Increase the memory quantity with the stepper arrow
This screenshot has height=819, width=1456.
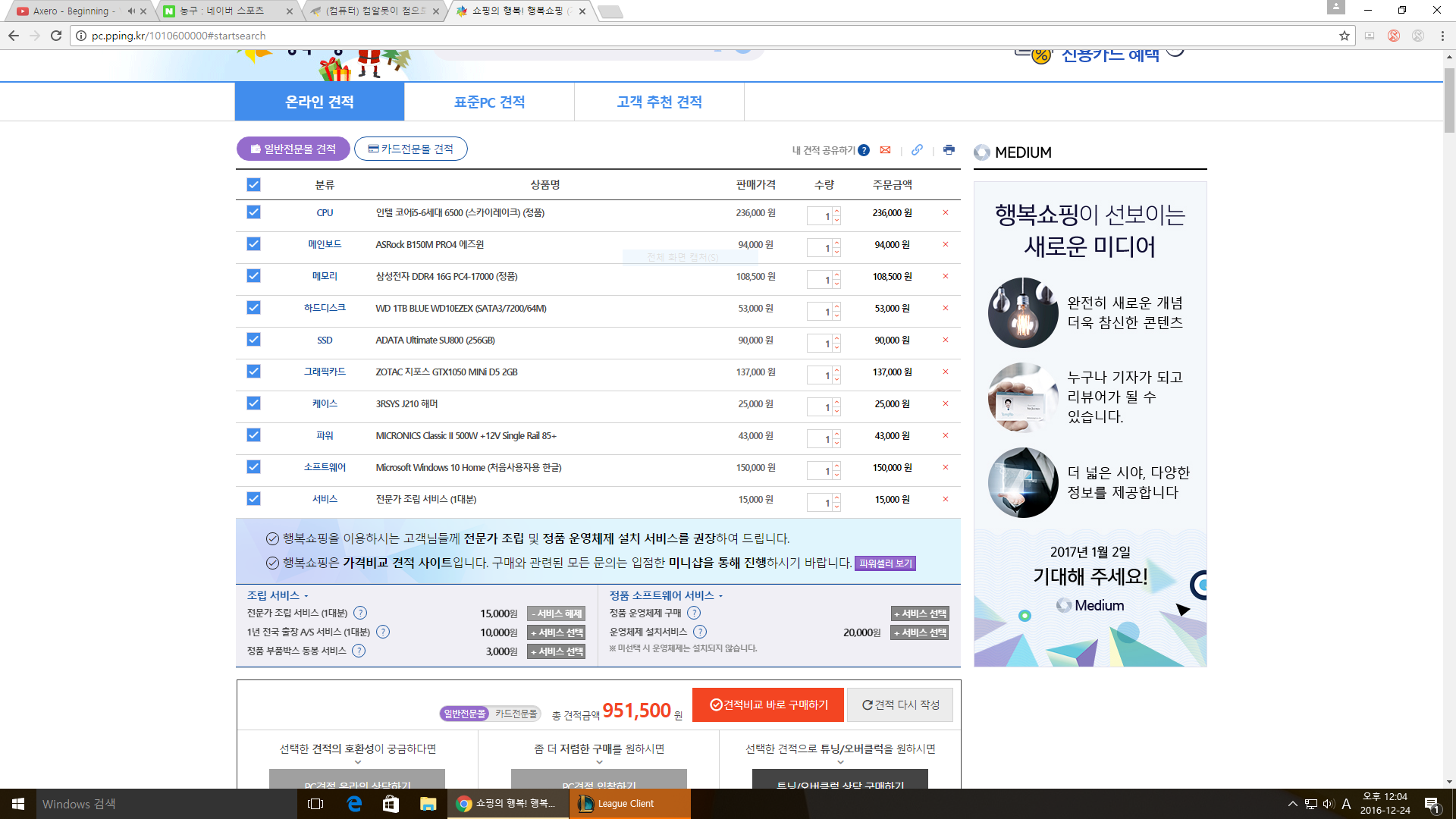click(836, 275)
